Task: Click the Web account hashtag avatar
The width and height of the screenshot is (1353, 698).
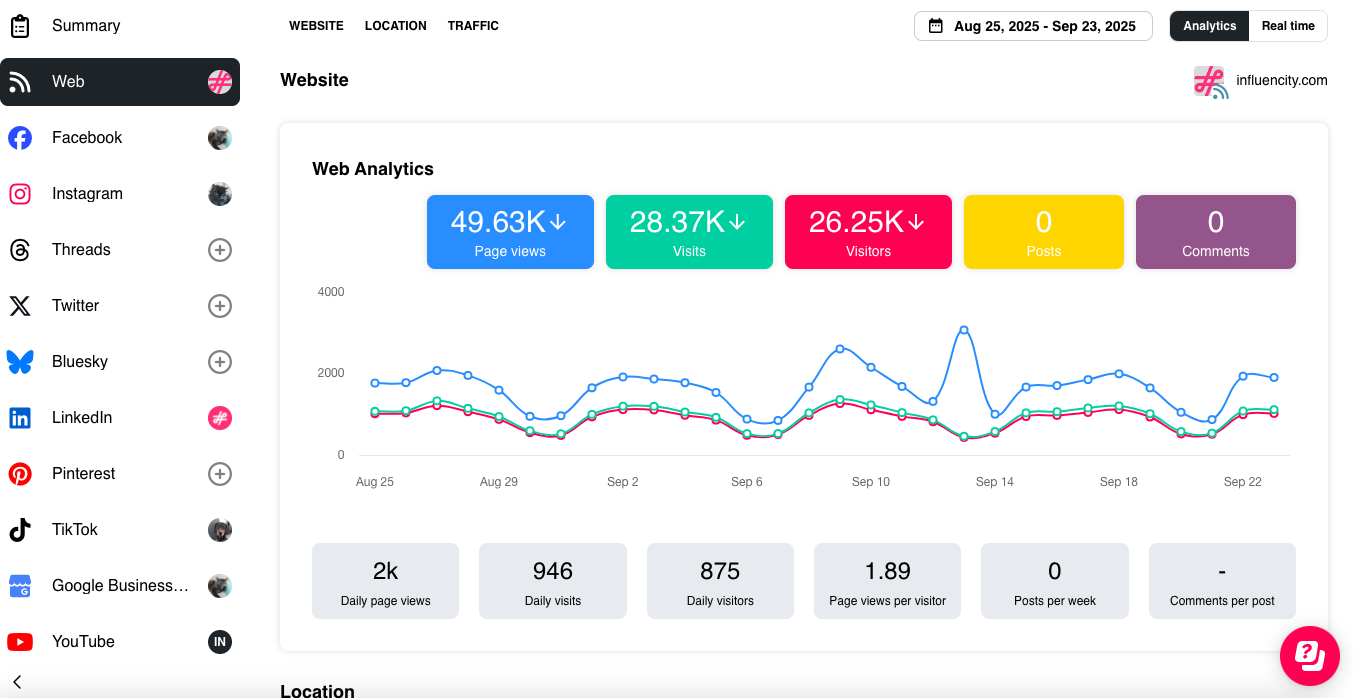Action: [220, 82]
